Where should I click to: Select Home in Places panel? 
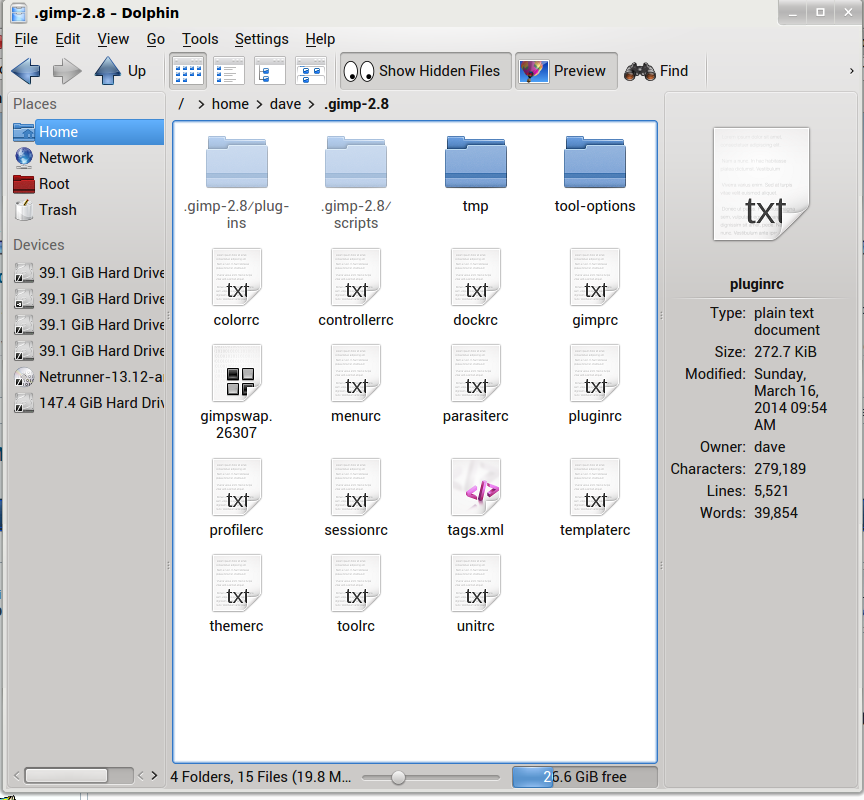tap(88, 132)
